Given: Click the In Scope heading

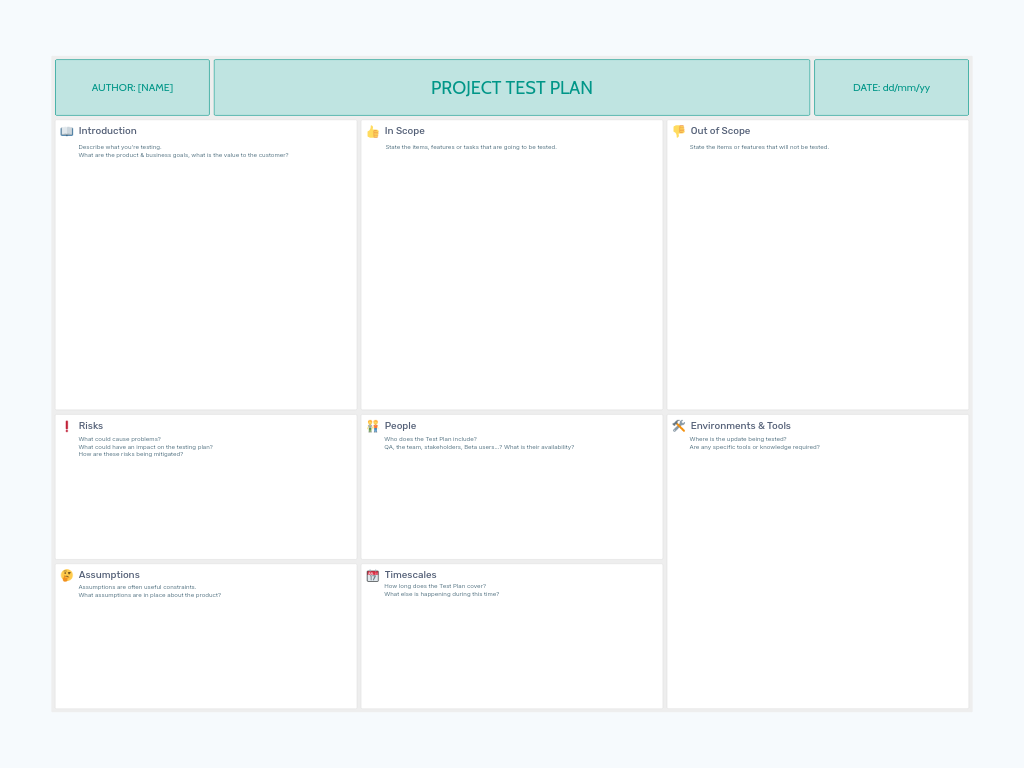Looking at the screenshot, I should tap(405, 131).
